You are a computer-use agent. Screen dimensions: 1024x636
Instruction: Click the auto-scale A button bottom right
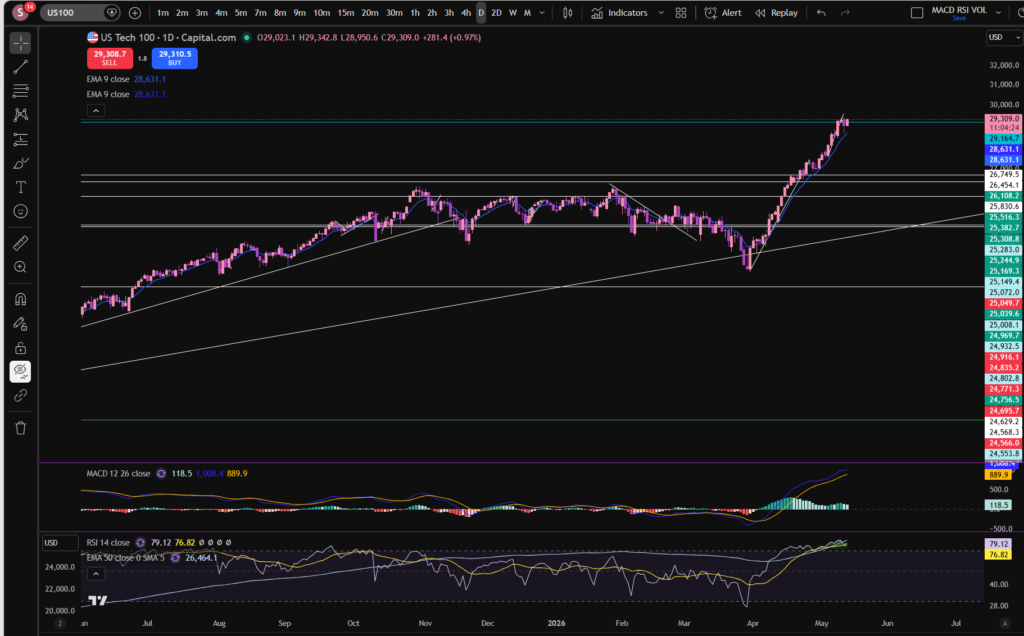[1005, 624]
